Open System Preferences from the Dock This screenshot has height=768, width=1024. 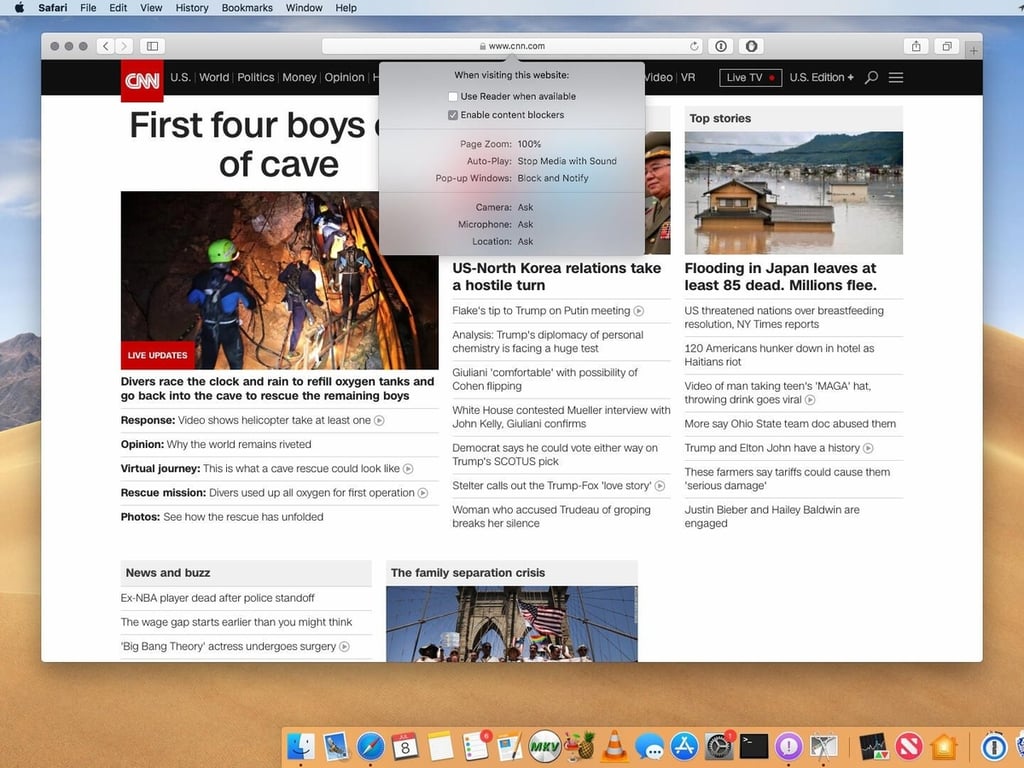pos(719,746)
